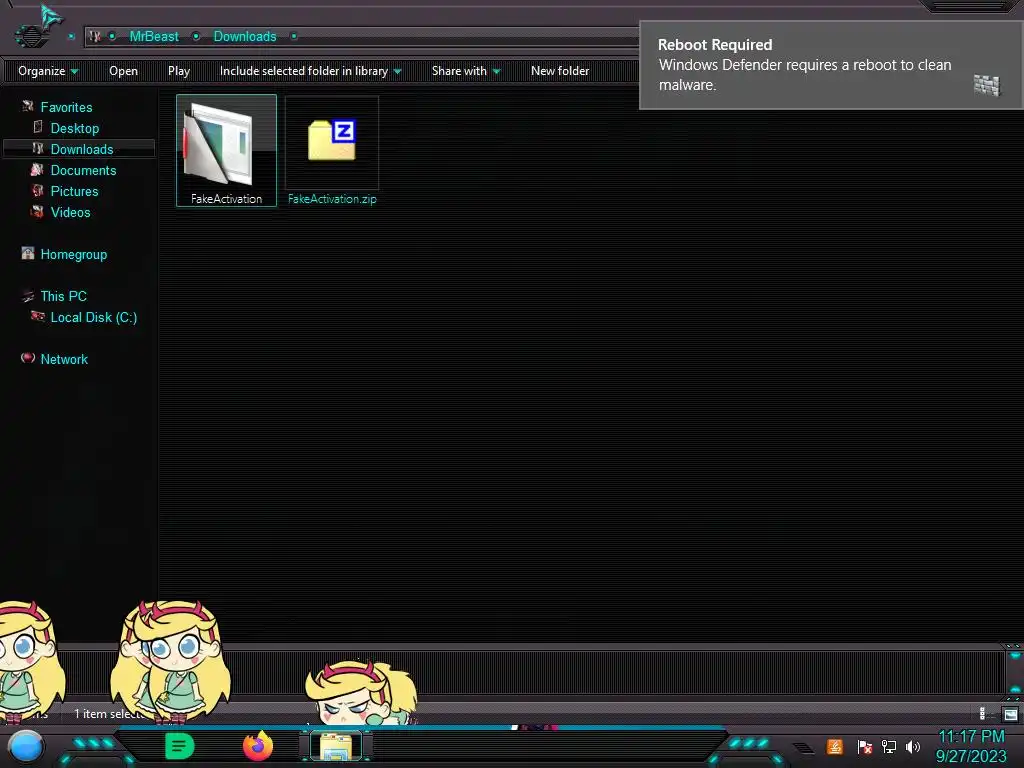Open the green notes app in taskbar
Viewport: 1024px width, 768px height.
point(180,746)
